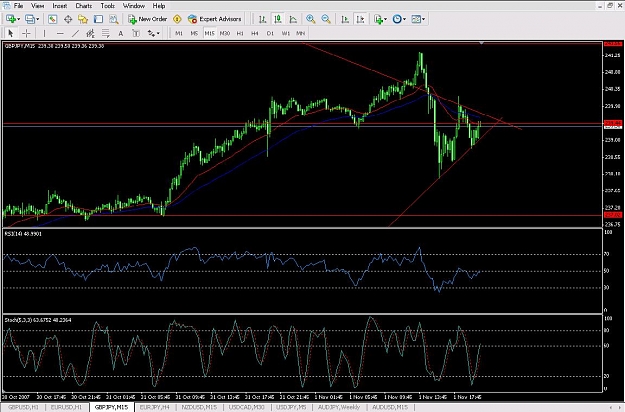
Task: Select the Text (A) tool
Action: pos(121,33)
